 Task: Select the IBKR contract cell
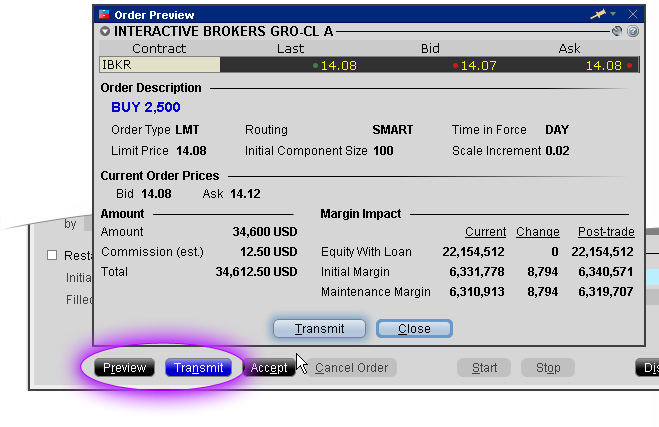click(x=160, y=65)
